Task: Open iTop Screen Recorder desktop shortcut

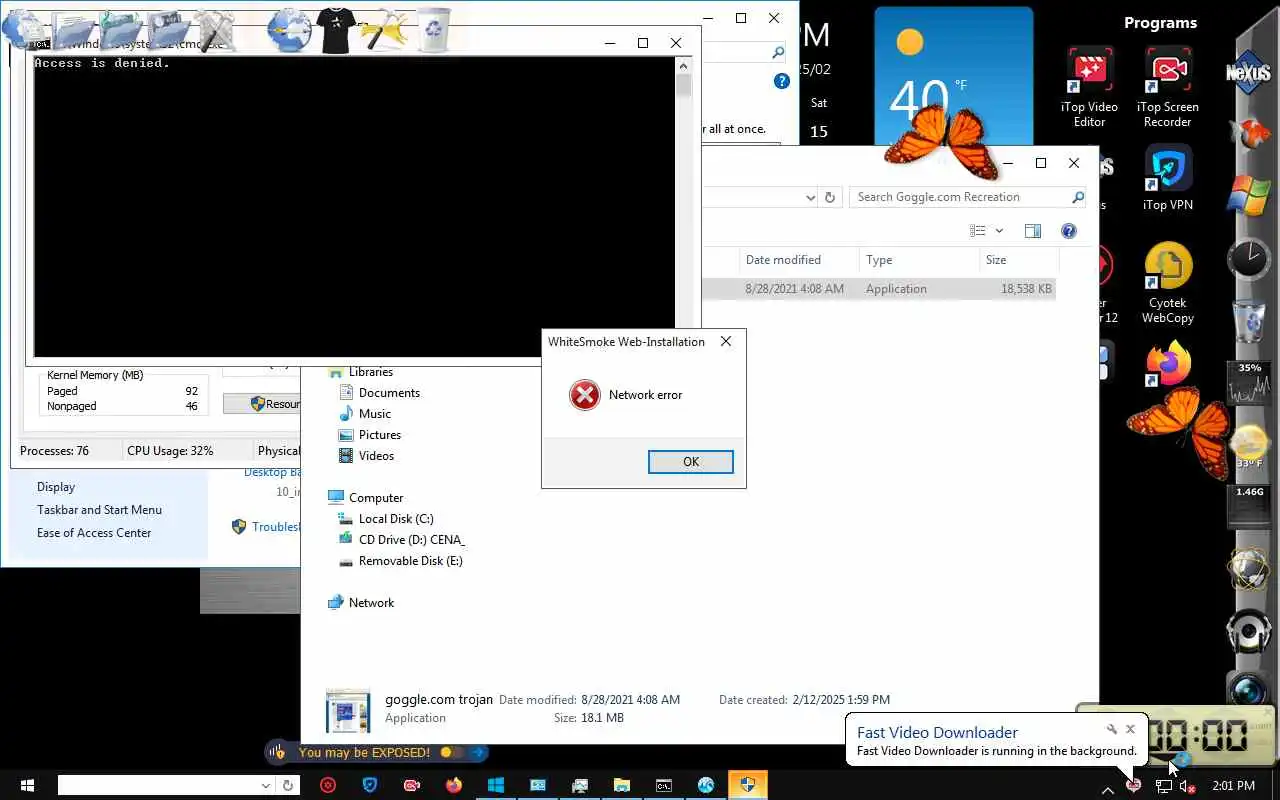Action: tap(1167, 88)
